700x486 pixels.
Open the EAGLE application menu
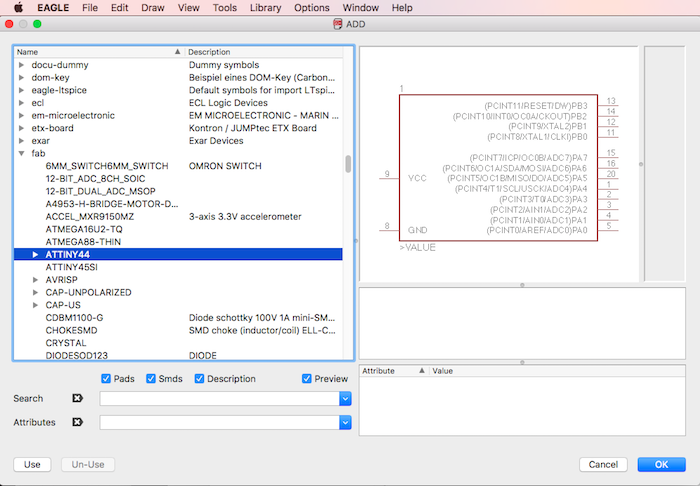click(53, 8)
